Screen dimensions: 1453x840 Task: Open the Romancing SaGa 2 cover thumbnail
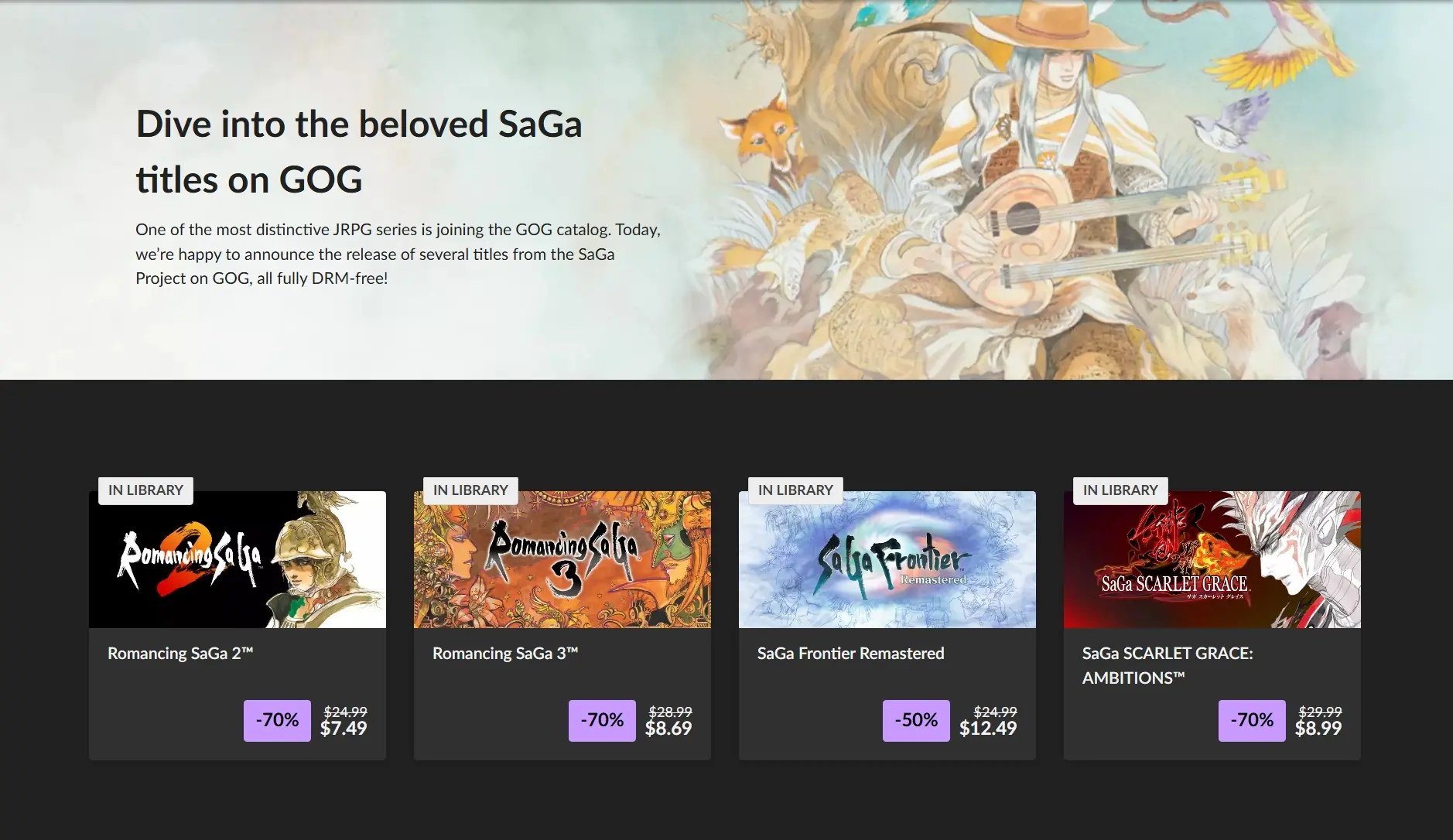coord(237,560)
